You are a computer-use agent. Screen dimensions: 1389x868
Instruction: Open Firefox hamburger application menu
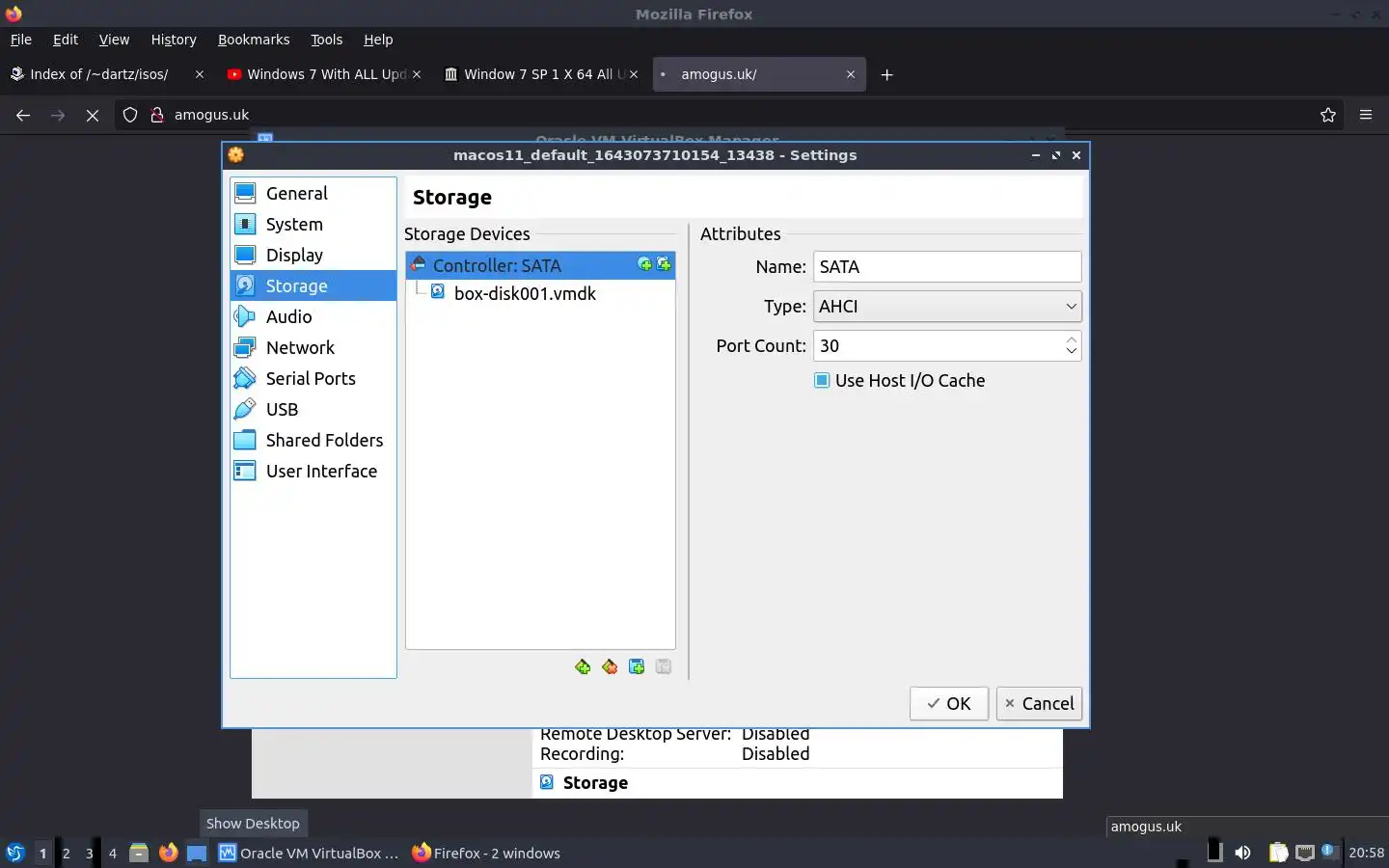[x=1366, y=115]
